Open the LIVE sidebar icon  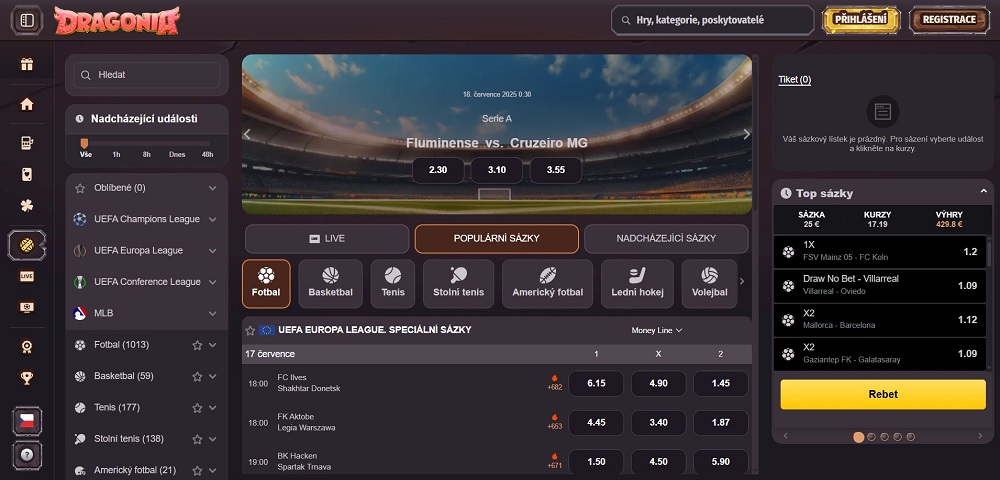tap(27, 276)
